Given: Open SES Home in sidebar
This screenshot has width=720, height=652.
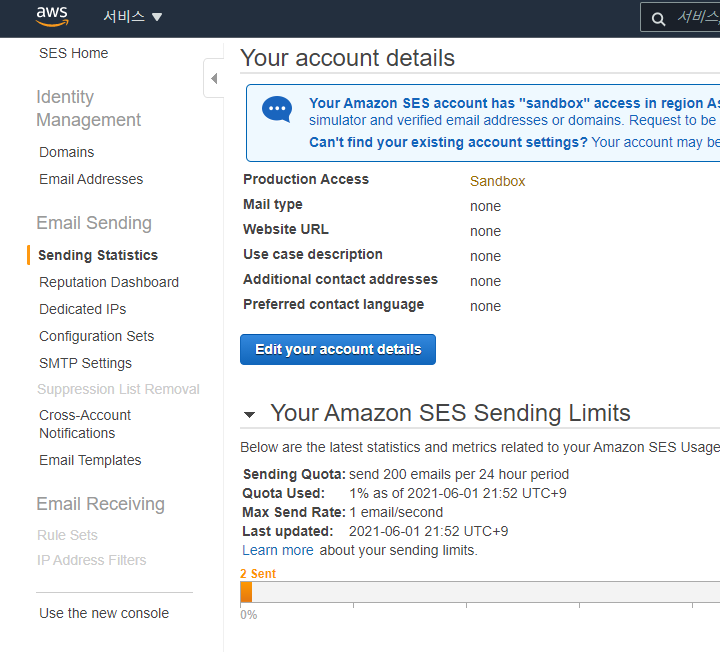Looking at the screenshot, I should pos(74,53).
